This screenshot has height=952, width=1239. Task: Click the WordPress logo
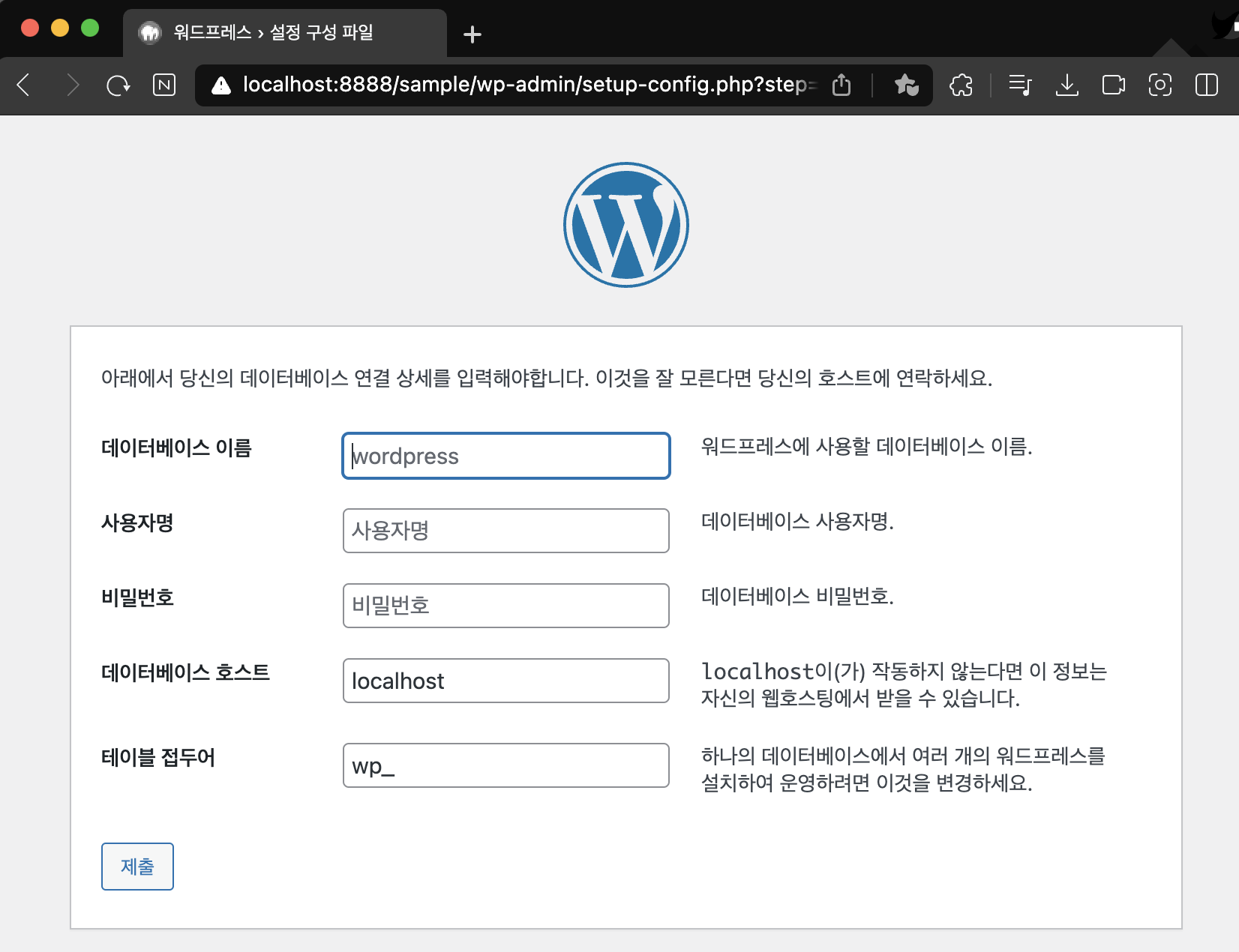point(626,225)
